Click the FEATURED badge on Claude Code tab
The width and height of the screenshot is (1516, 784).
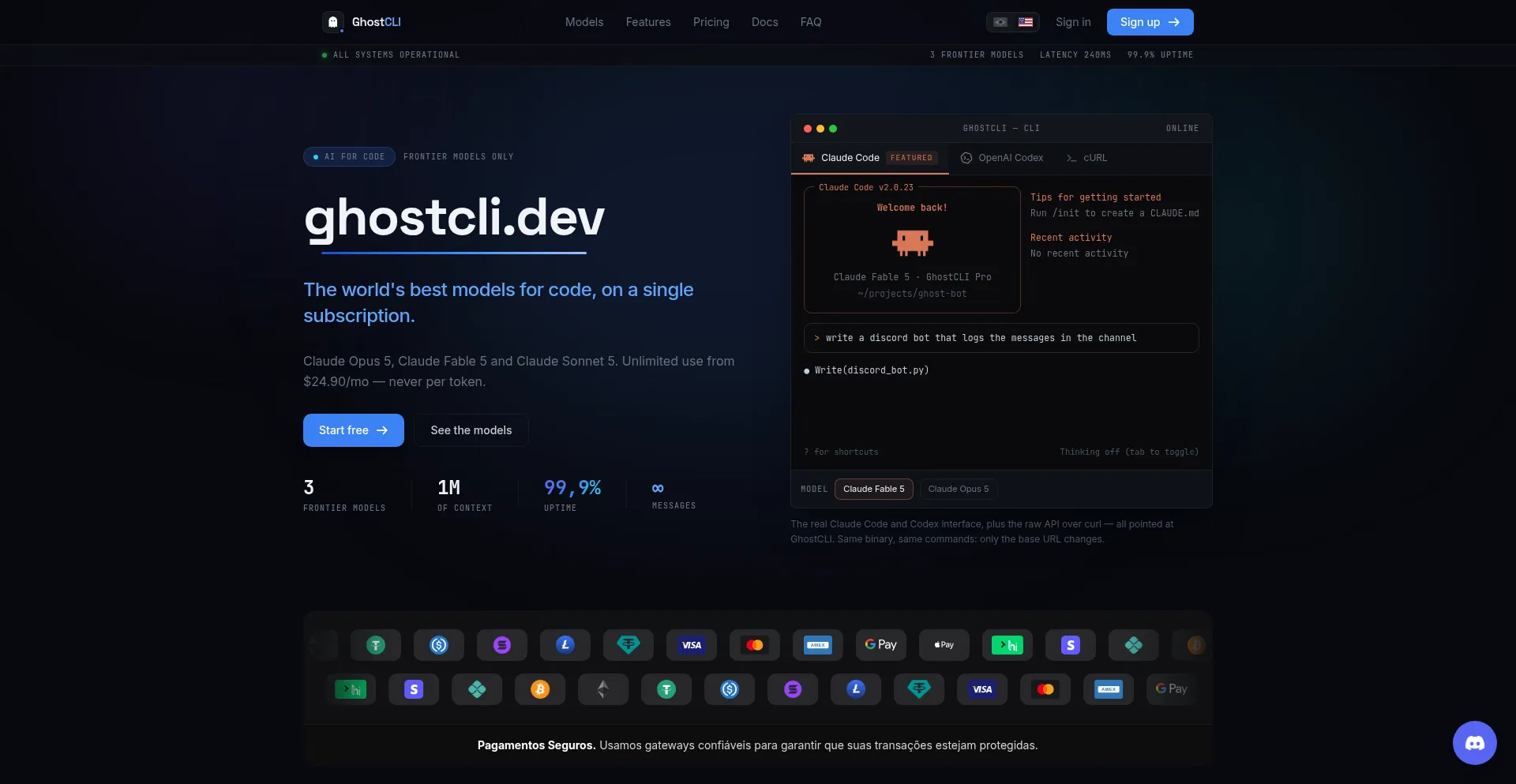[x=911, y=158]
